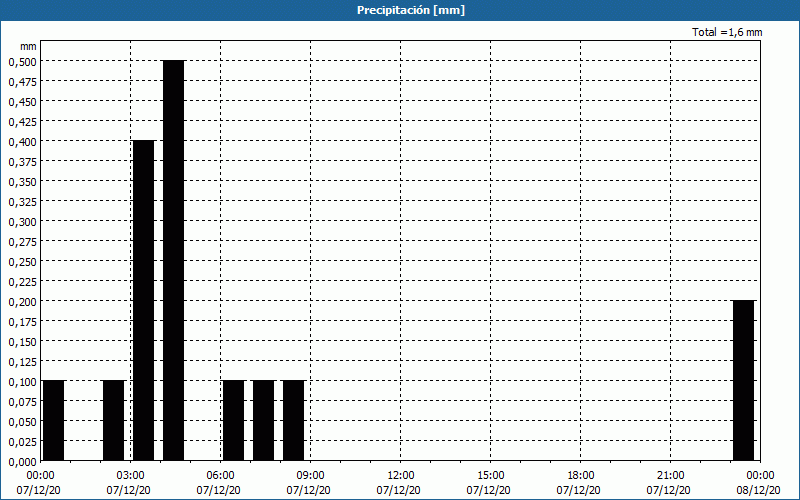Viewport: 800px width, 500px height.
Task: Click the 0,350 y-axis label
Action: coord(22,182)
